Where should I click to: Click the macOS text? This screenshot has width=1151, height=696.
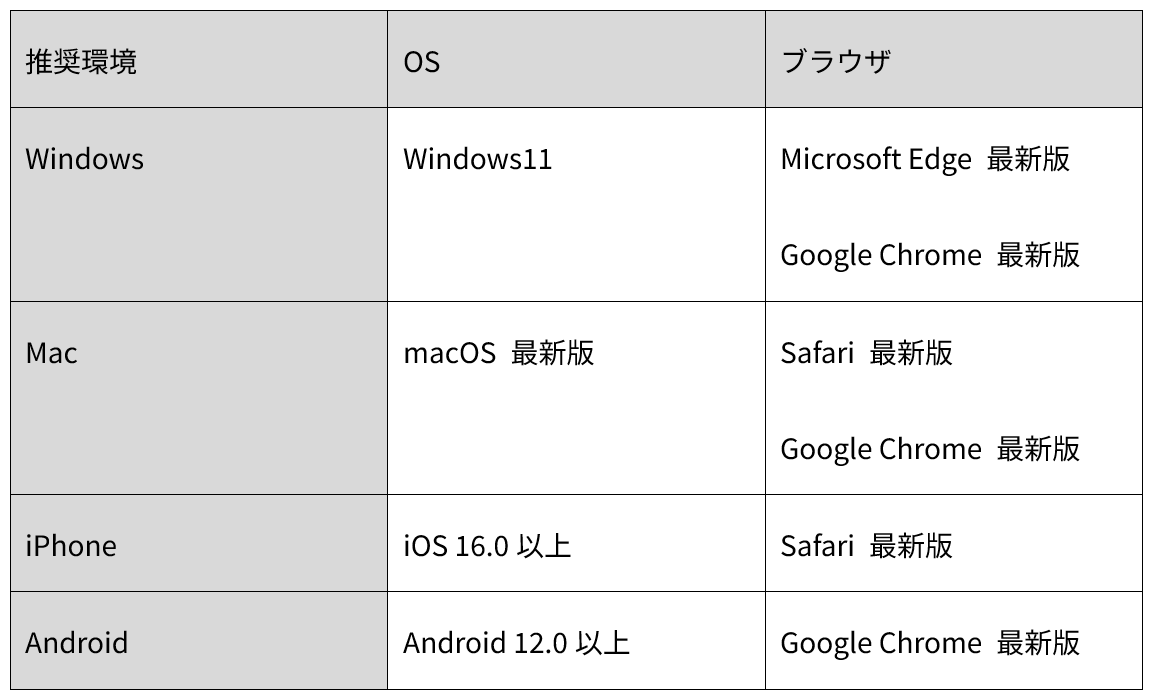point(449,353)
